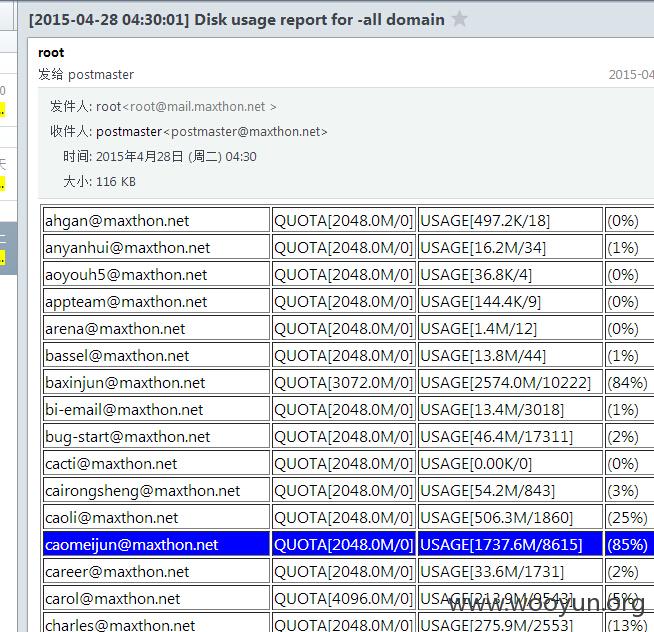Image resolution: width=654 pixels, height=632 pixels.
Task: Click the email subject Disk usage report title
Action: click(x=236, y=20)
